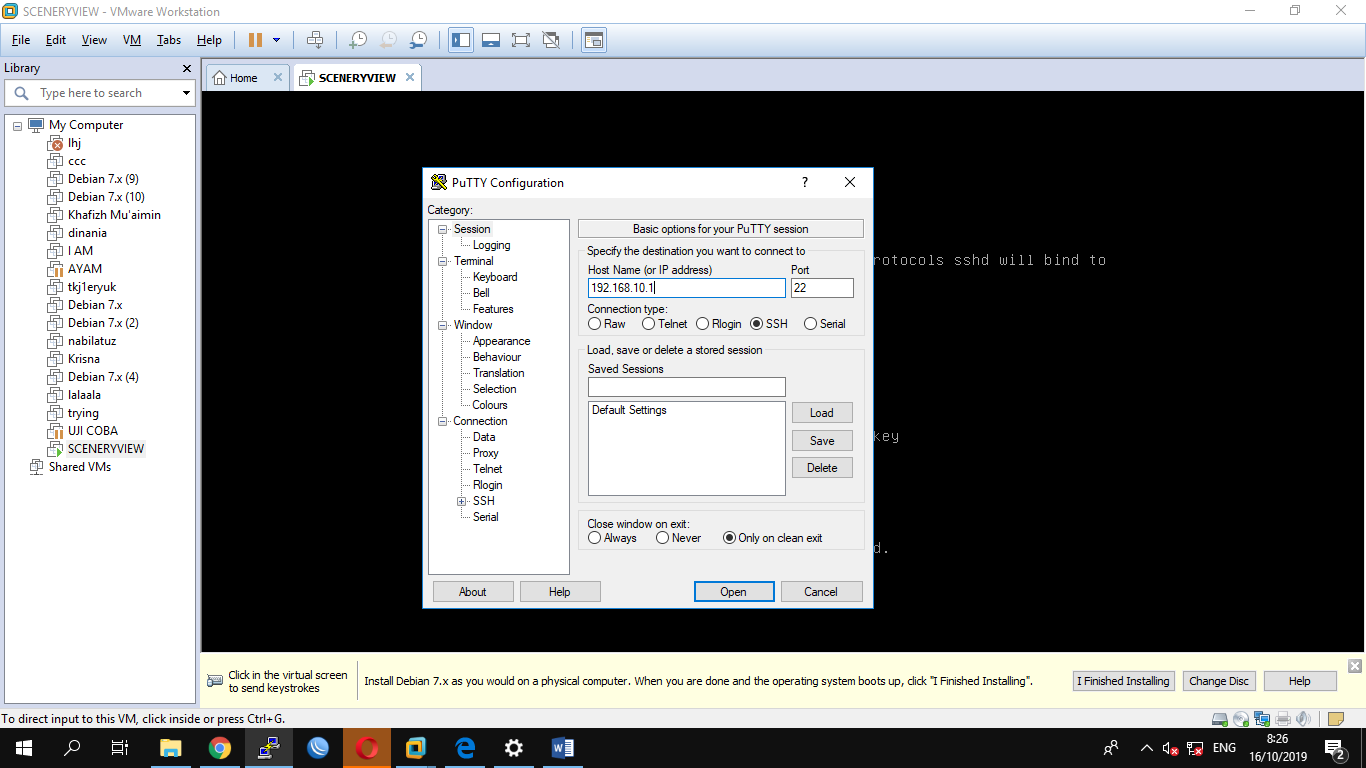Click the Saved Sessions name field
This screenshot has width=1366, height=768.
pyautogui.click(x=687, y=387)
